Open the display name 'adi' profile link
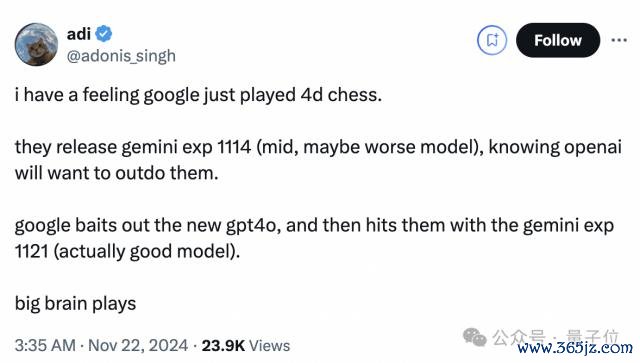 (79, 33)
